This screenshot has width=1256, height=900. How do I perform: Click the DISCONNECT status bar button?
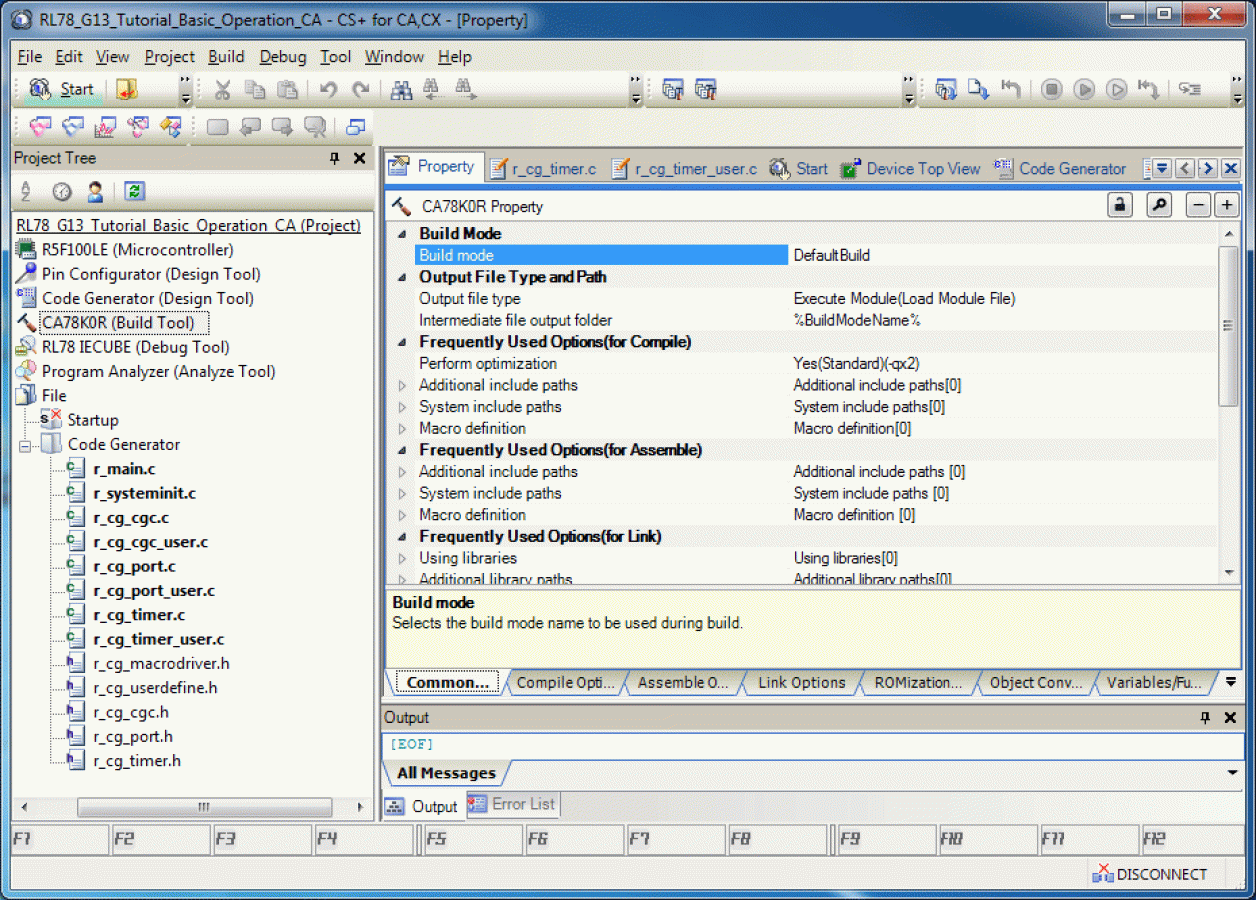click(x=1151, y=873)
